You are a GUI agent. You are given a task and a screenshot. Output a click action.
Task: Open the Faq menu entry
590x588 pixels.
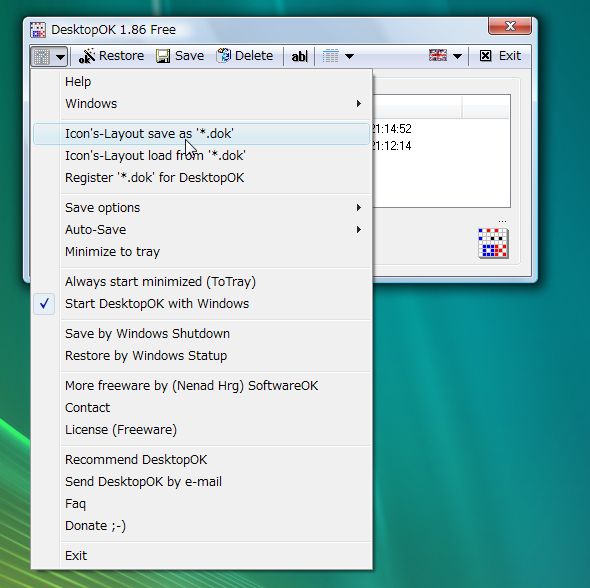click(x=202, y=504)
